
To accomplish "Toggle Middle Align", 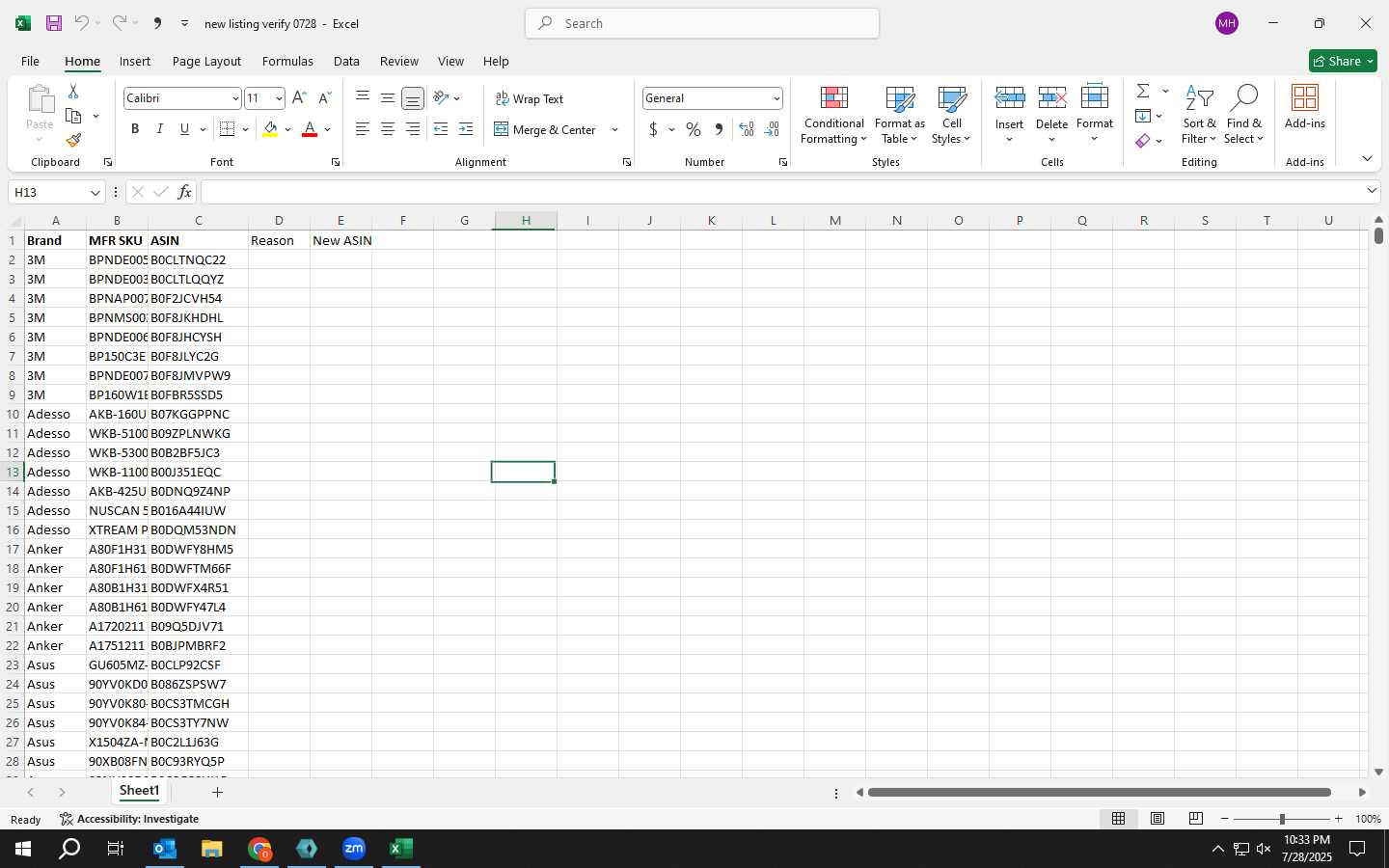I will point(388,98).
